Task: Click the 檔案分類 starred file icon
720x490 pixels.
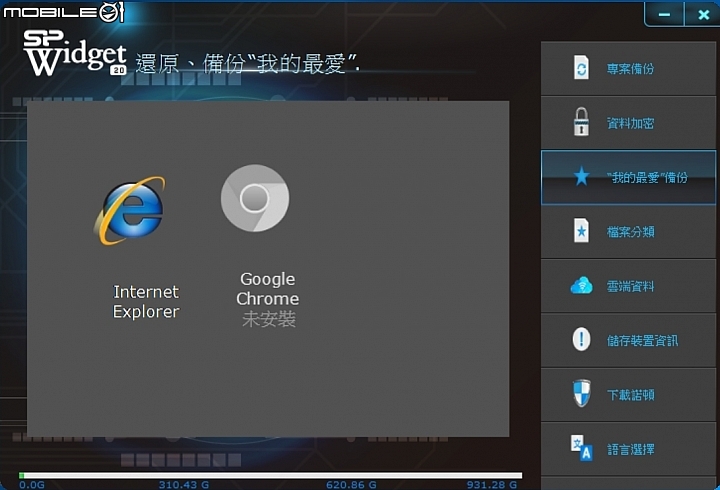Action: point(581,231)
